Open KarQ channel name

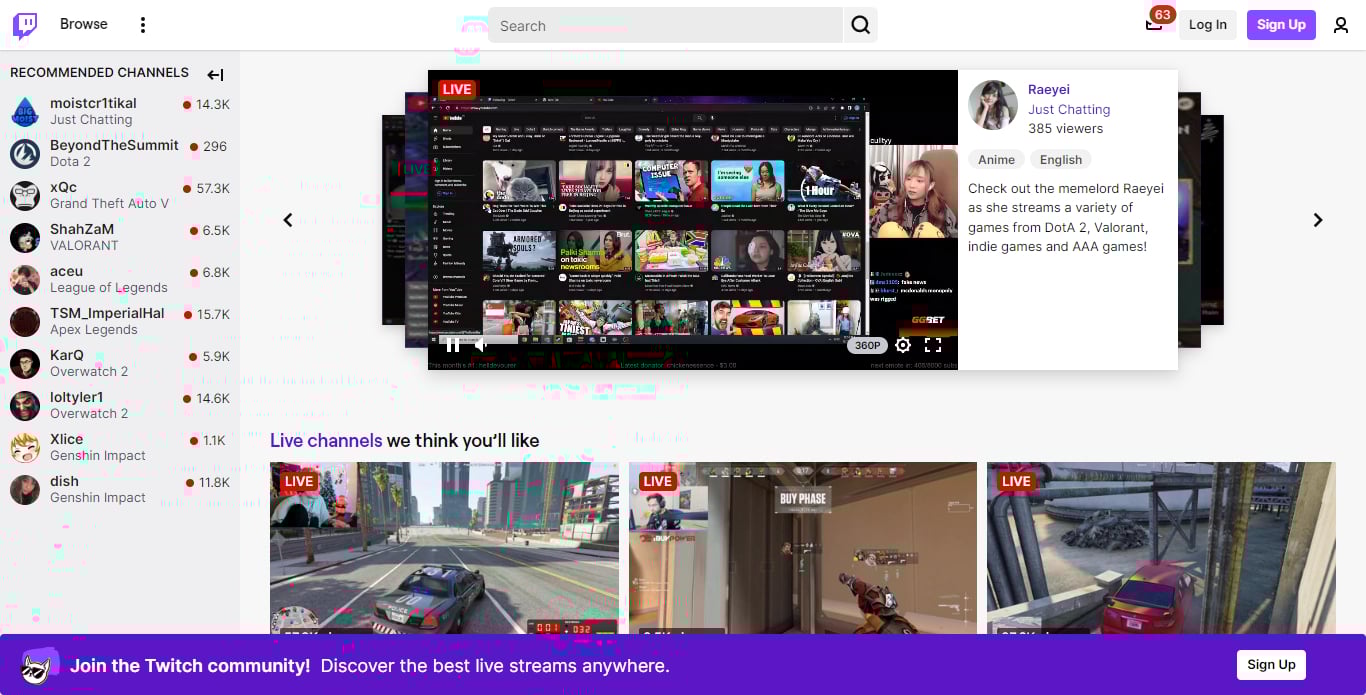pos(67,355)
